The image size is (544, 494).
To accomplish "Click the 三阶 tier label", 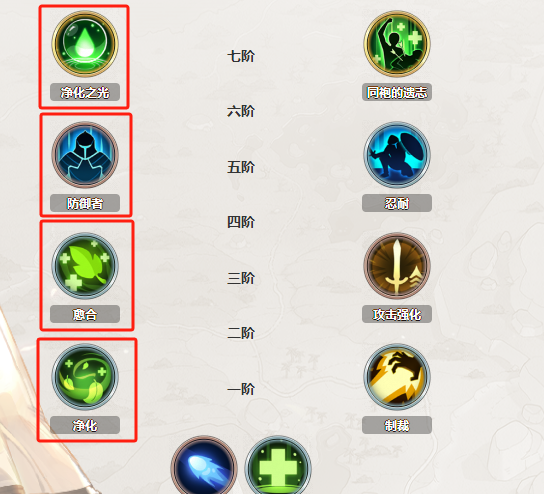I will click(x=241, y=278).
